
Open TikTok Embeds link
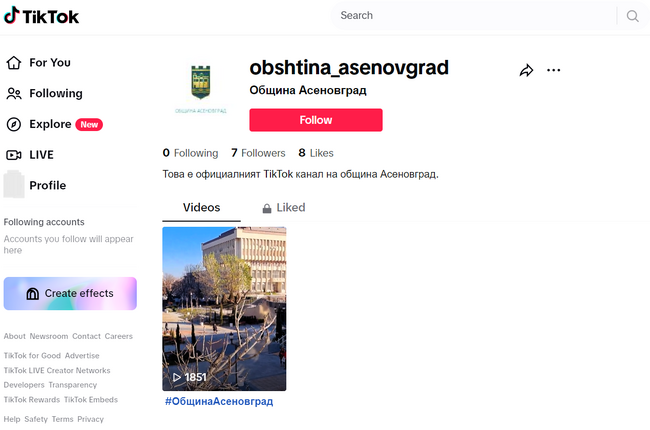91,400
